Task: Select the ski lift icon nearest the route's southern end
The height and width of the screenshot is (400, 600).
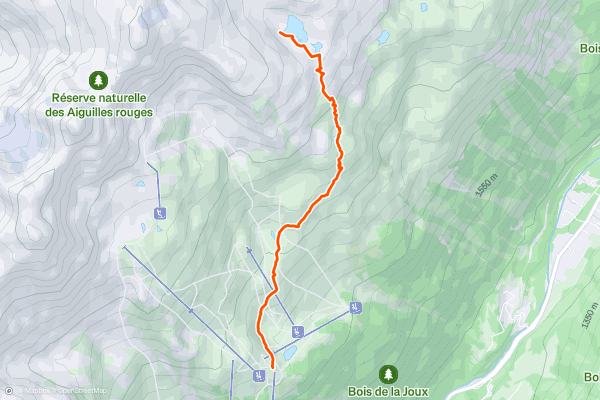Action: click(x=259, y=376)
